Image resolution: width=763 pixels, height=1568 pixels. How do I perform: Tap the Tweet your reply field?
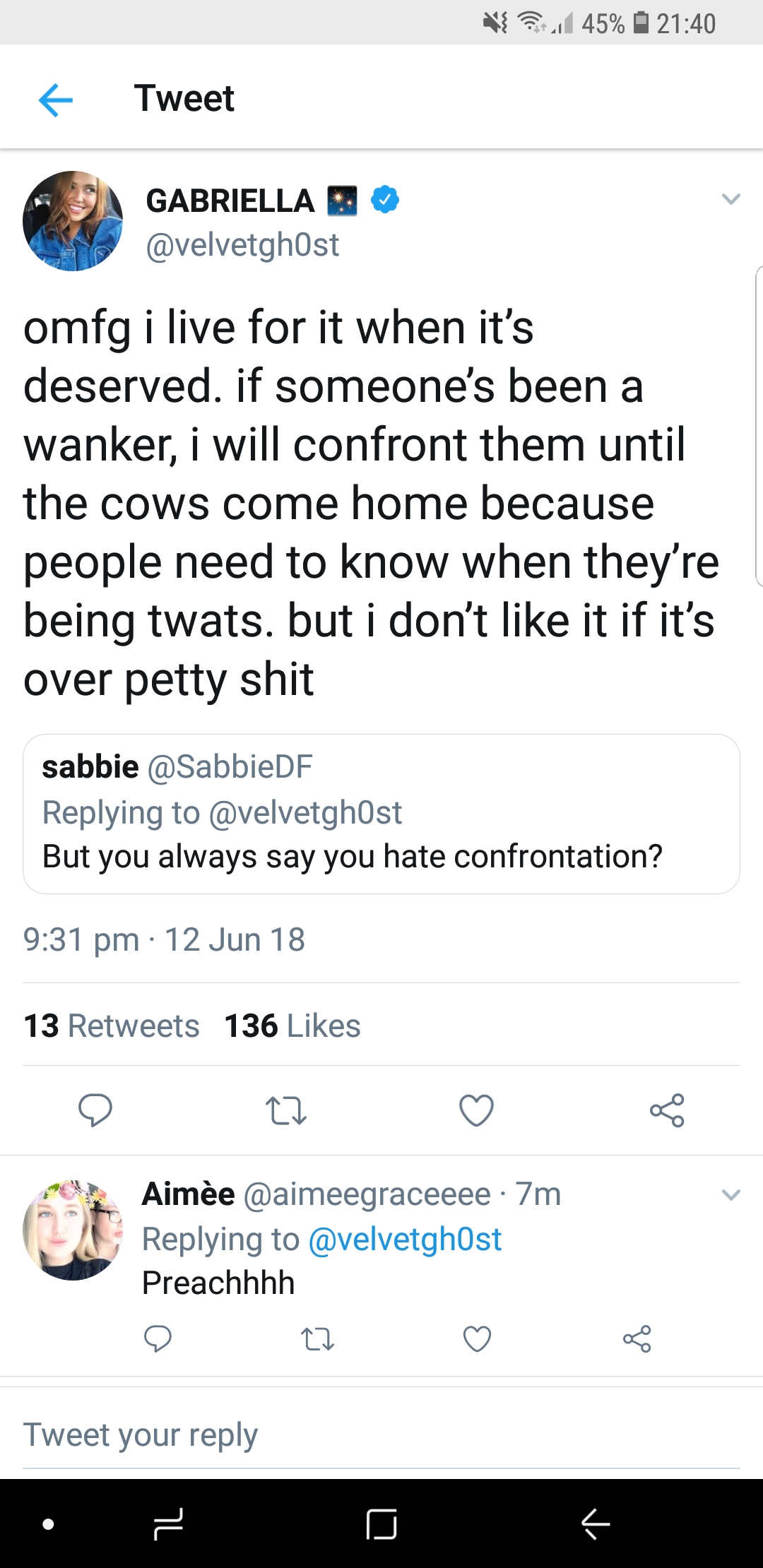pos(381,1435)
